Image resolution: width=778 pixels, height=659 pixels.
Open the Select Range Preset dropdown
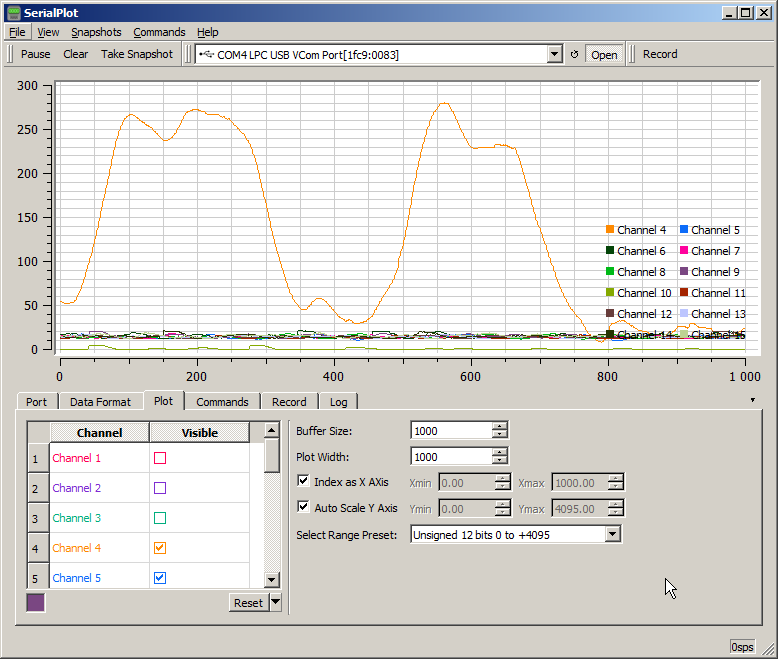pos(613,534)
